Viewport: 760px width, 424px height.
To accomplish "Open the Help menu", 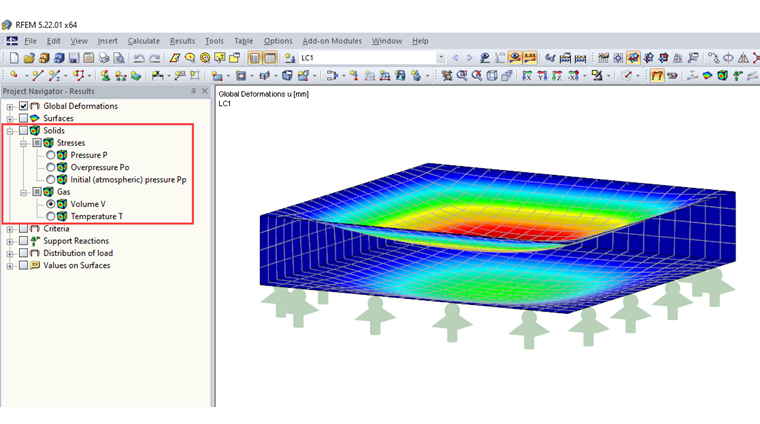I will coord(420,41).
